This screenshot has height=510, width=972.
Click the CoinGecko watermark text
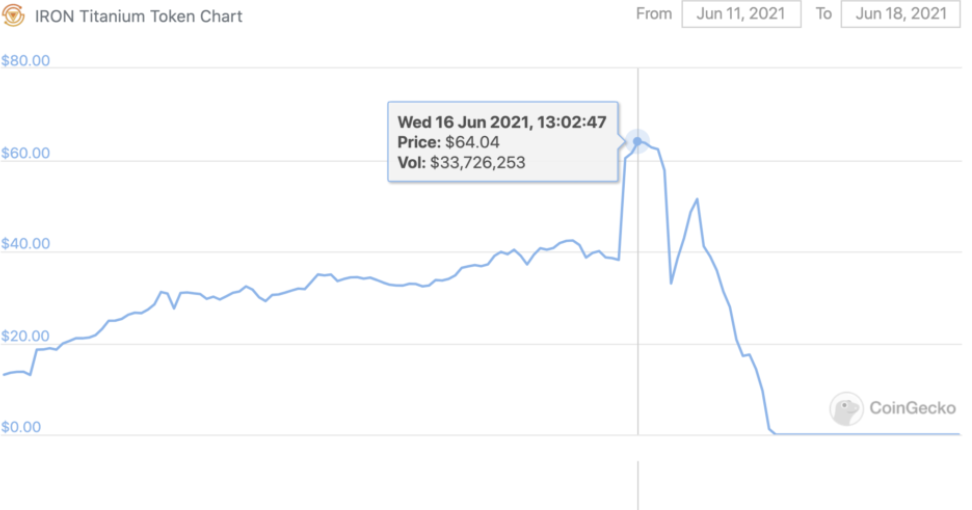point(912,408)
